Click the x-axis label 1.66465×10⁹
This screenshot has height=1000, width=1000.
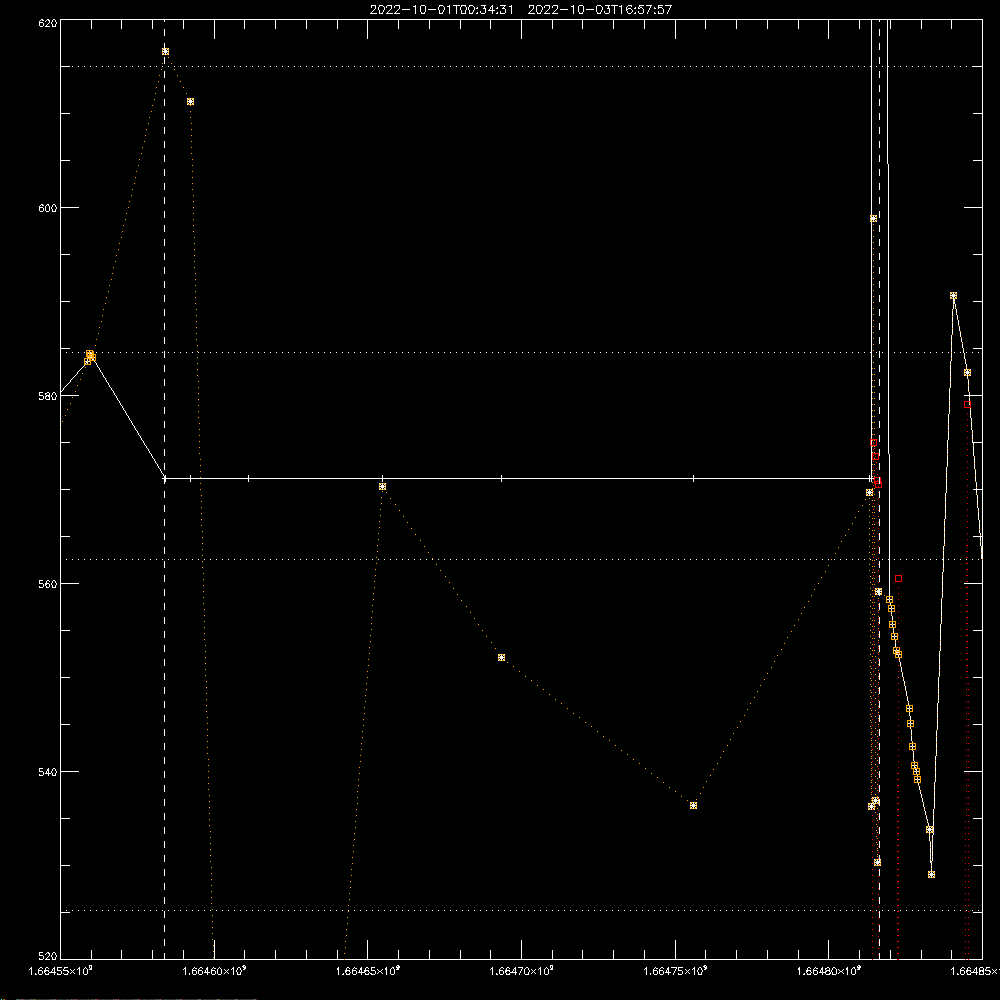click(x=368, y=971)
